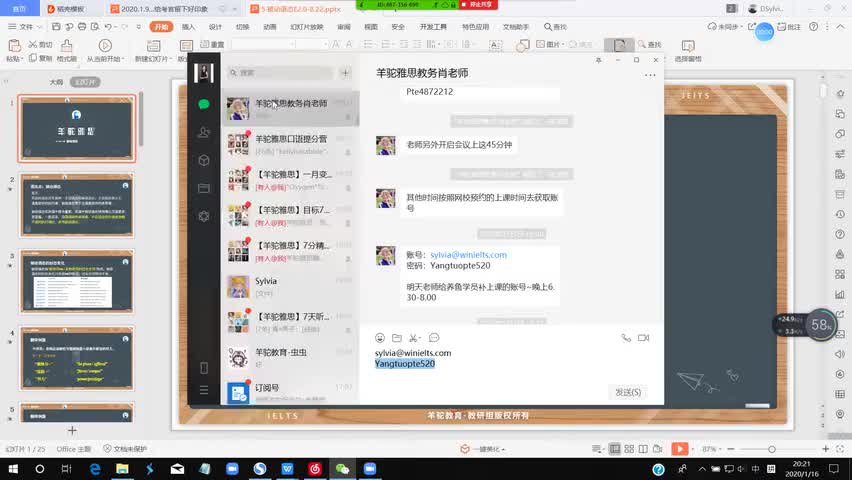This screenshot has width=852, height=480.
Task: Open WeChat more menu hamburger icon
Action: [204, 390]
